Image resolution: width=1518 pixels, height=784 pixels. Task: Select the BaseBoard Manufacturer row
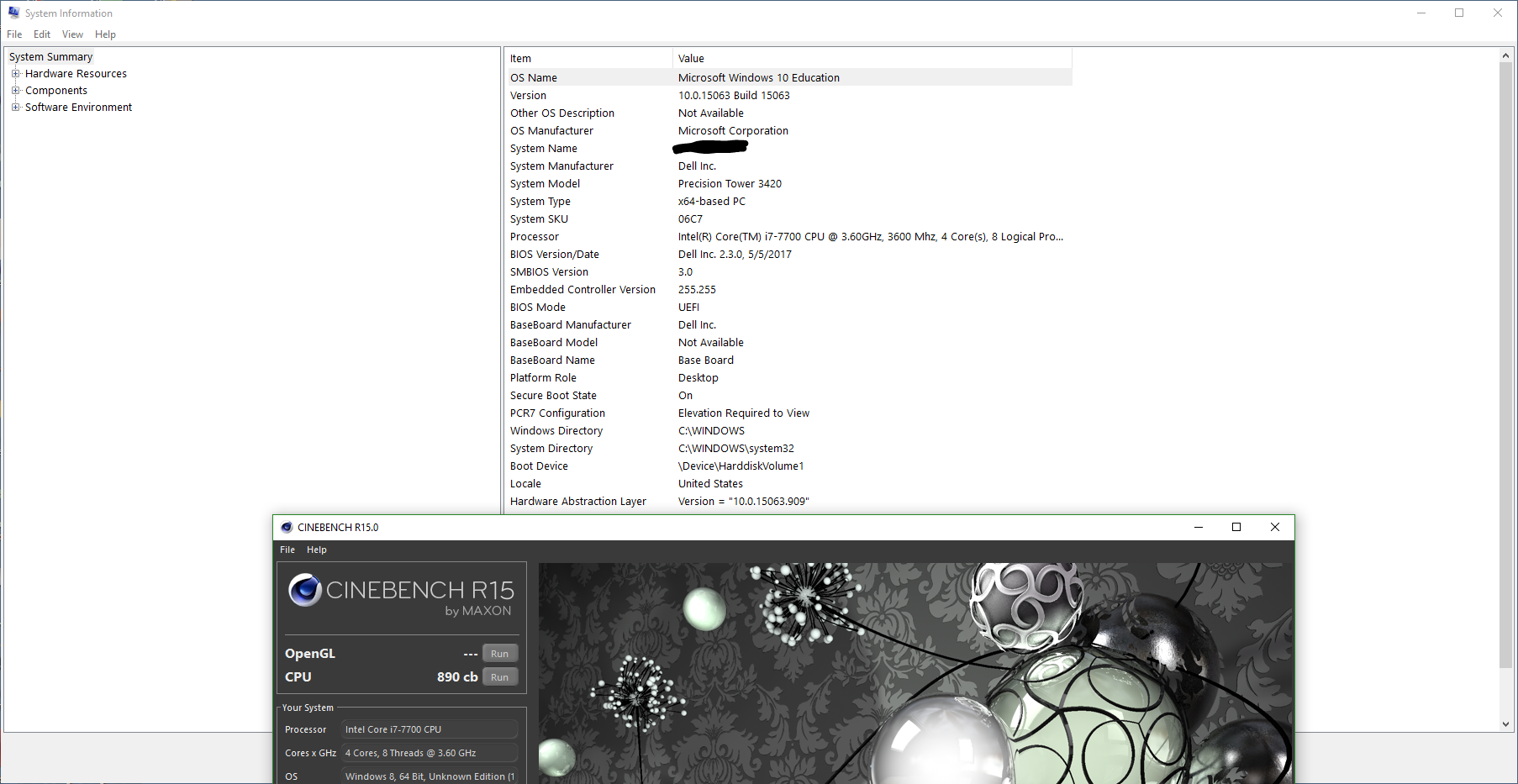(788, 325)
